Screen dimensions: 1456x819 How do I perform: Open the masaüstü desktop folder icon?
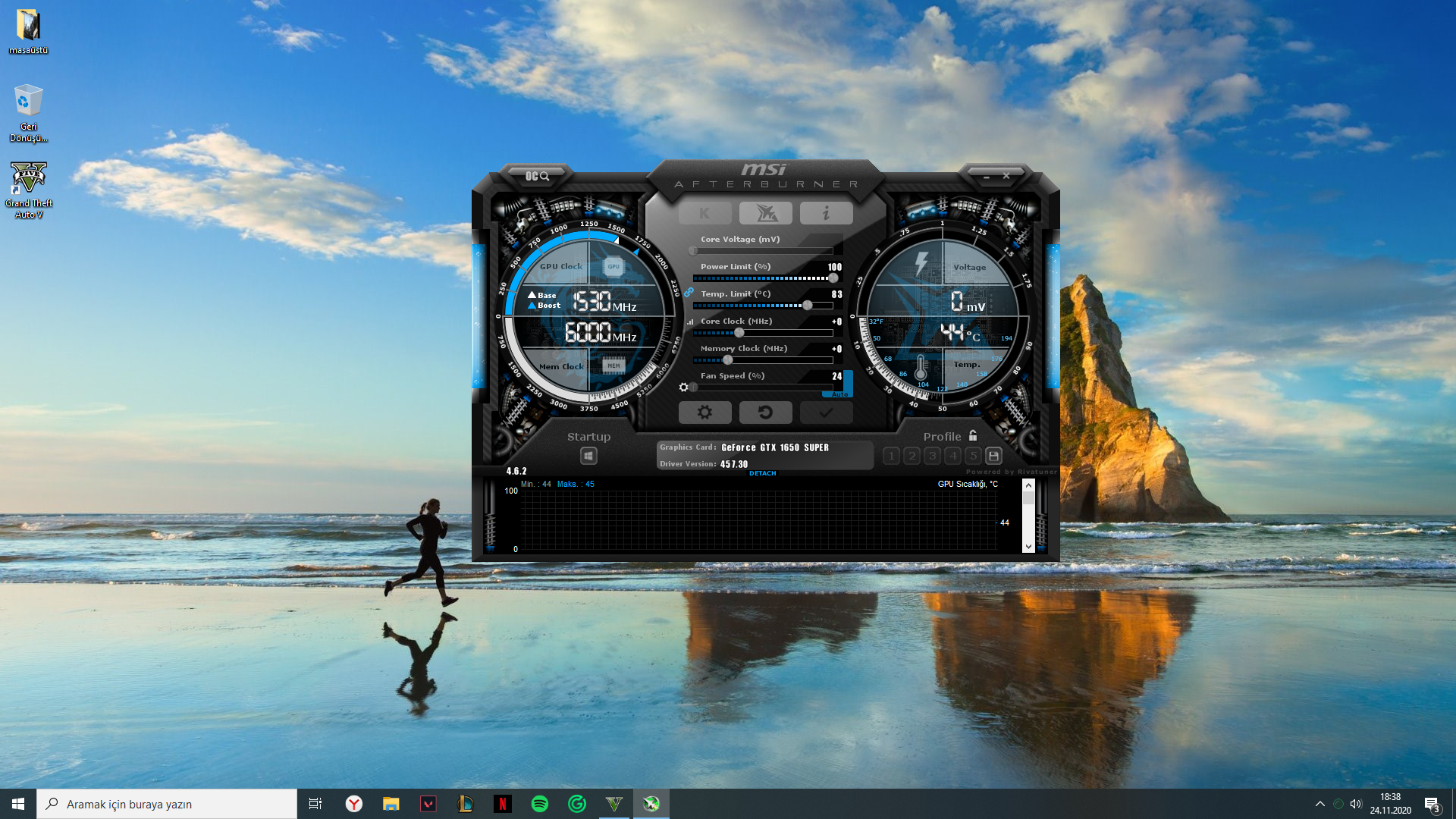click(28, 32)
